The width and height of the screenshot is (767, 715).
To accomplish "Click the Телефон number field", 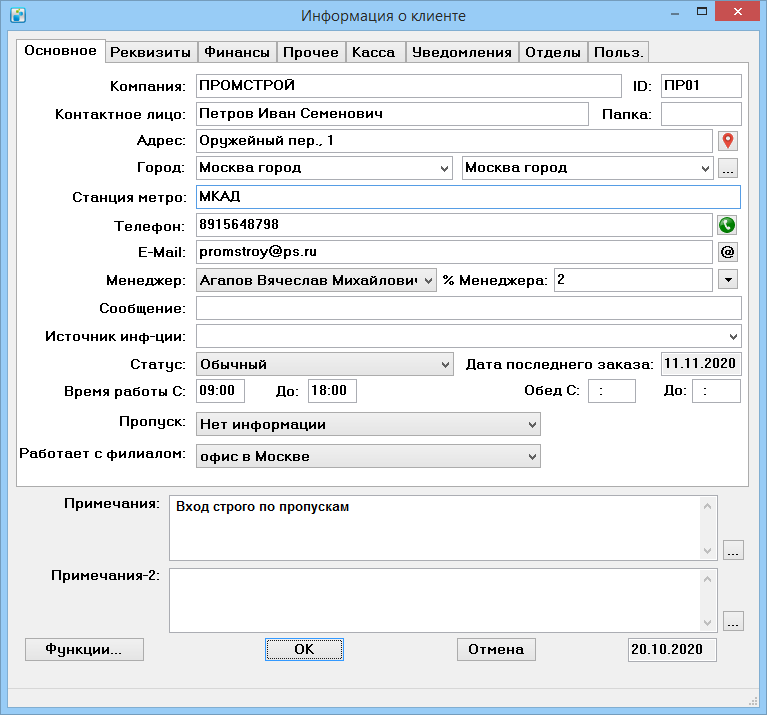I will click(x=454, y=225).
